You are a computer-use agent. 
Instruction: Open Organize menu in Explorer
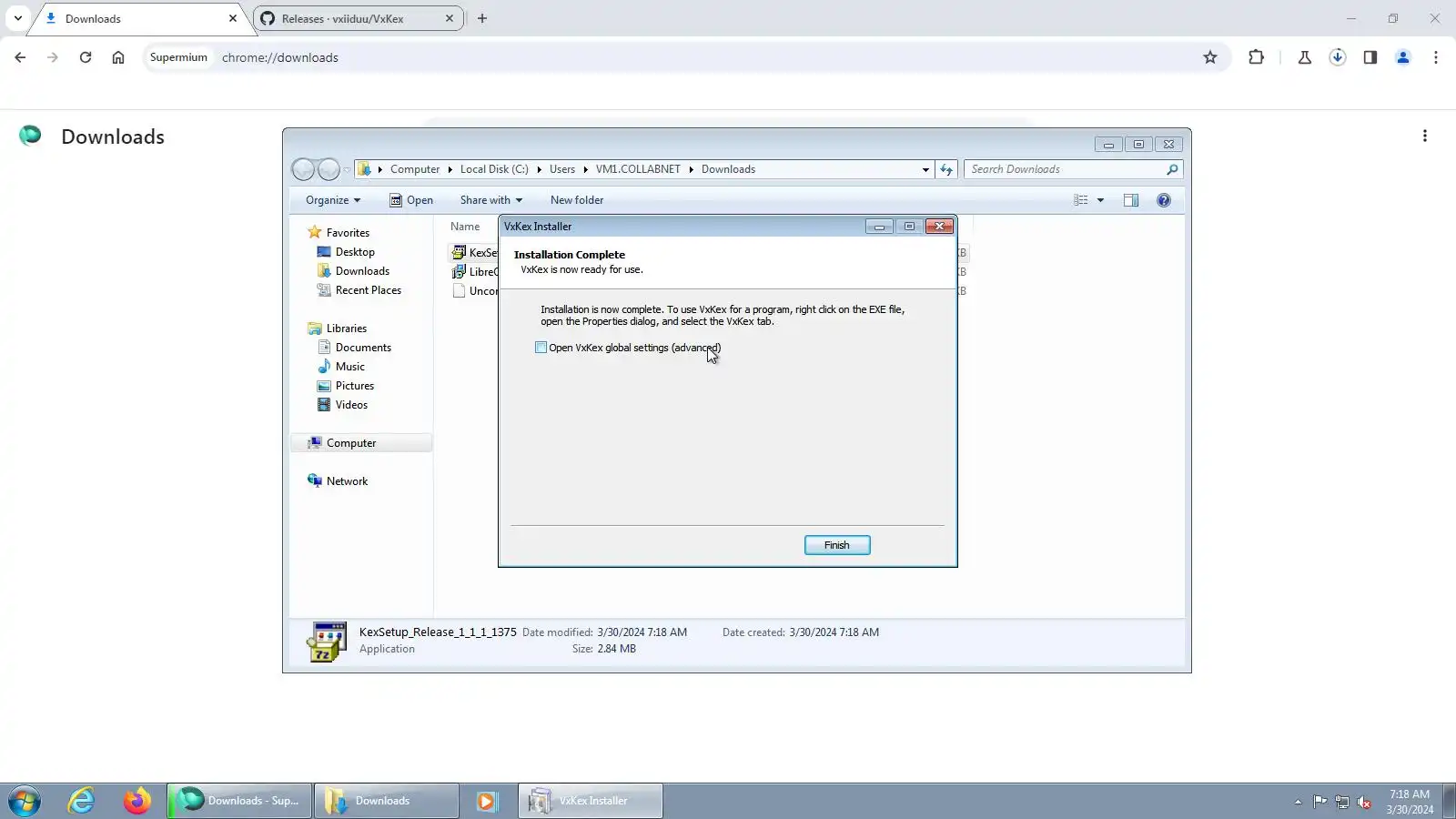pyautogui.click(x=333, y=200)
